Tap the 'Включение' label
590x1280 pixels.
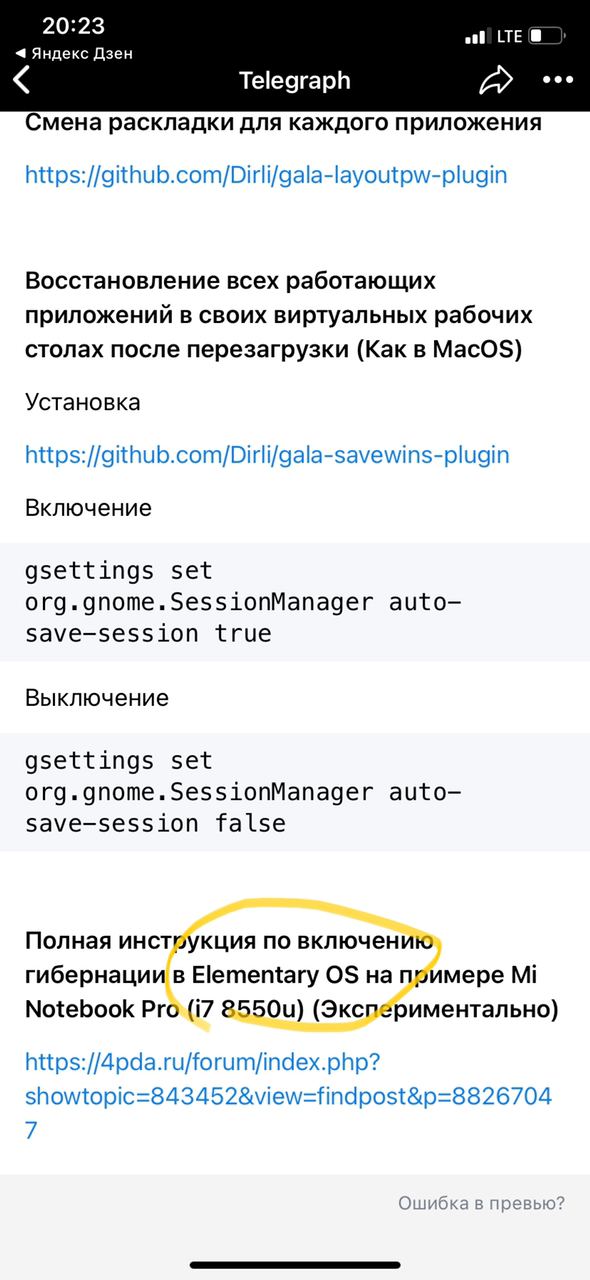[88, 507]
